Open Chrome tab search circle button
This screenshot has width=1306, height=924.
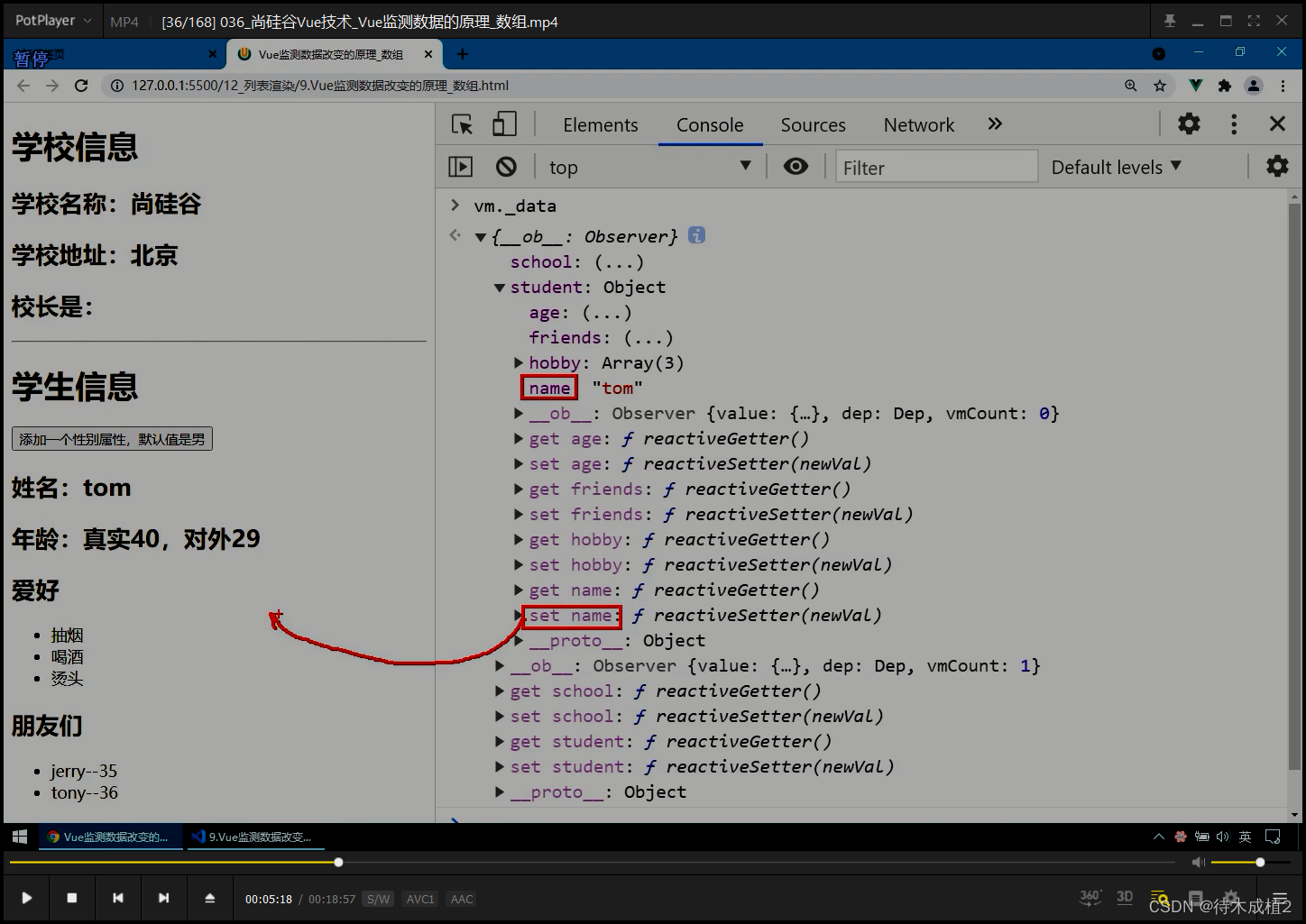(x=1159, y=54)
